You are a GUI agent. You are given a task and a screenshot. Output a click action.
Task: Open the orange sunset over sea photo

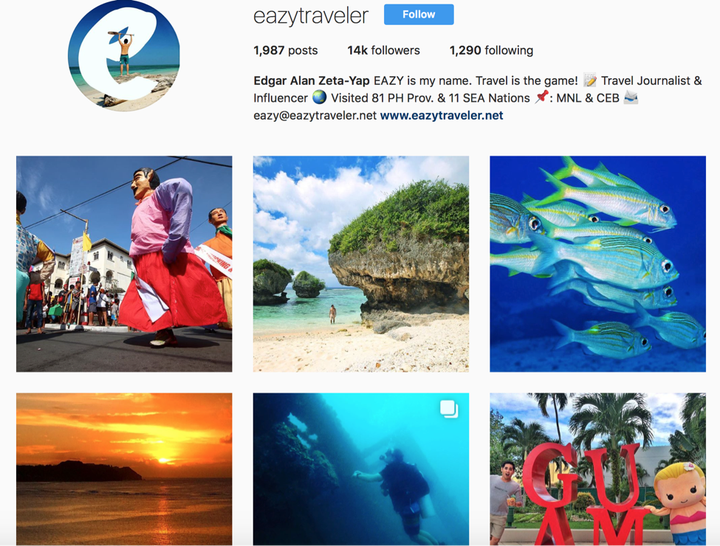click(x=124, y=469)
